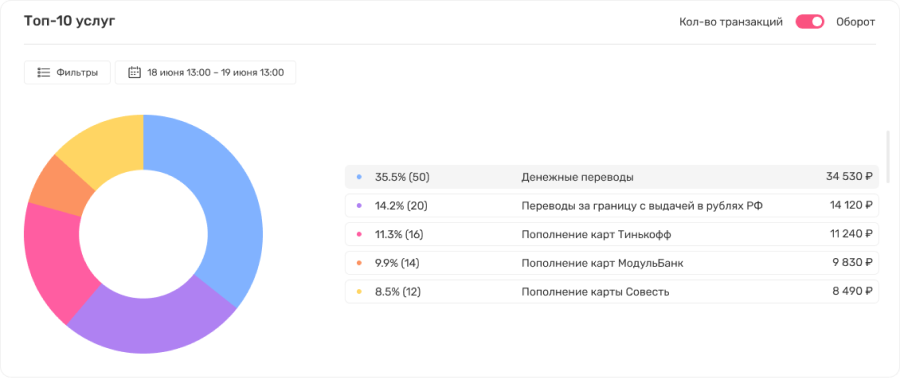Select the Денежные переводы row

(612, 177)
